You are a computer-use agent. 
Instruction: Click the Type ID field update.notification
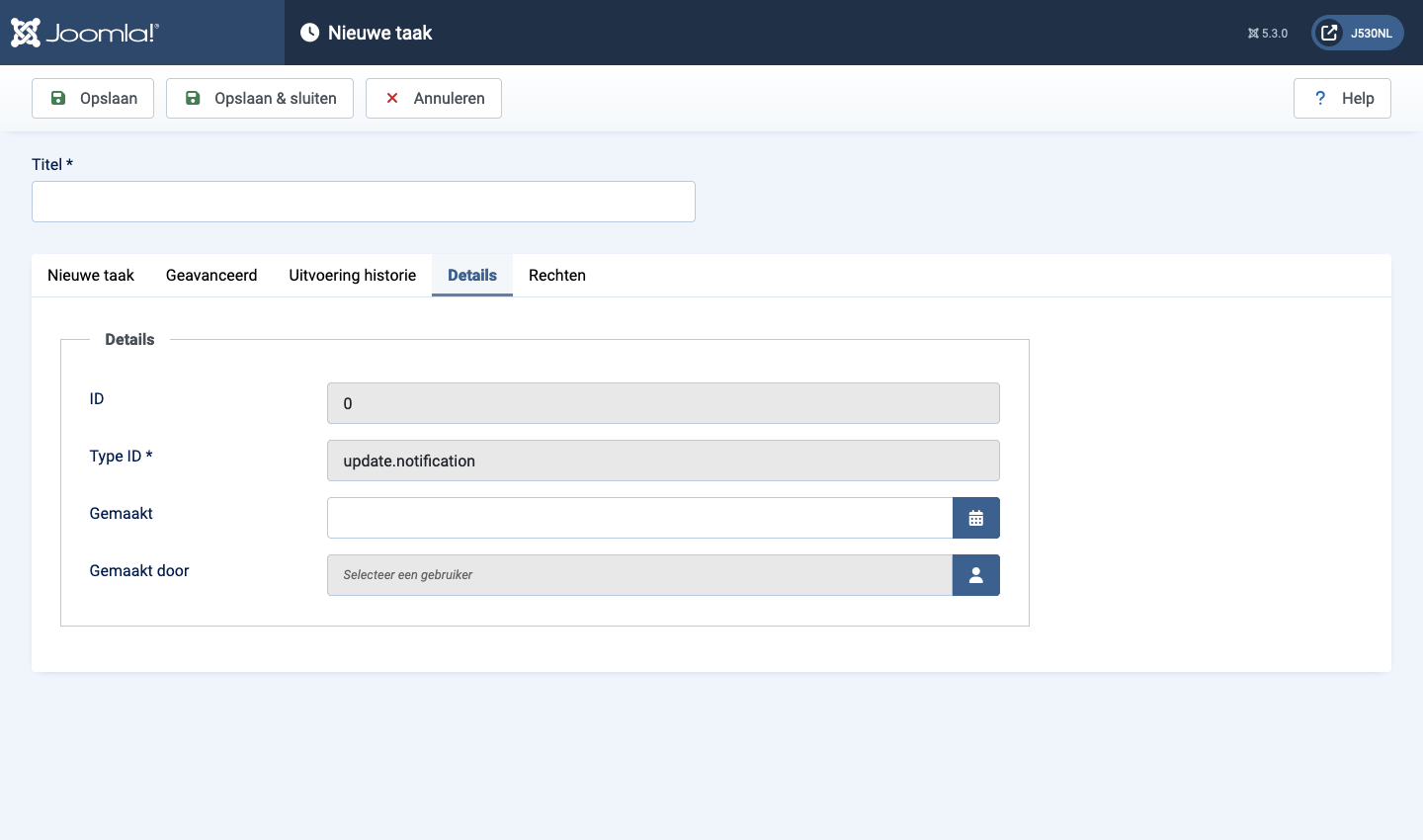[x=663, y=461]
